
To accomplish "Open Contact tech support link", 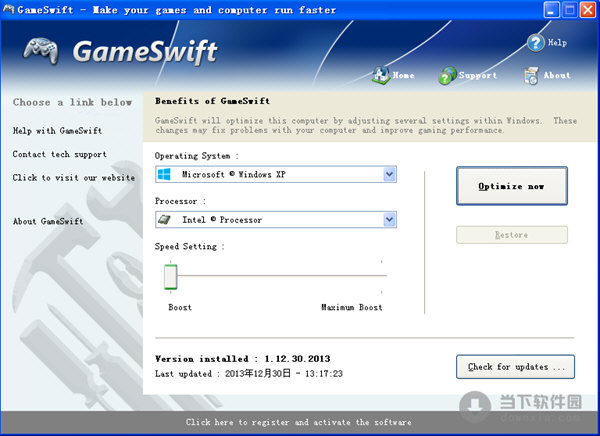I will 60,154.
